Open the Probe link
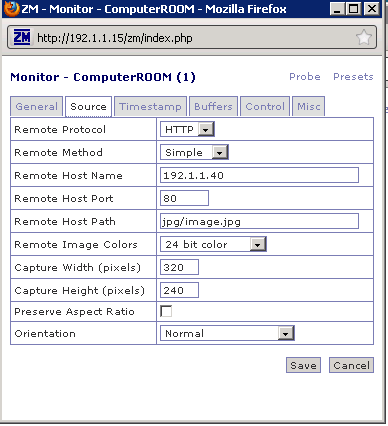Screen dimensions: 388x426 (305, 77)
